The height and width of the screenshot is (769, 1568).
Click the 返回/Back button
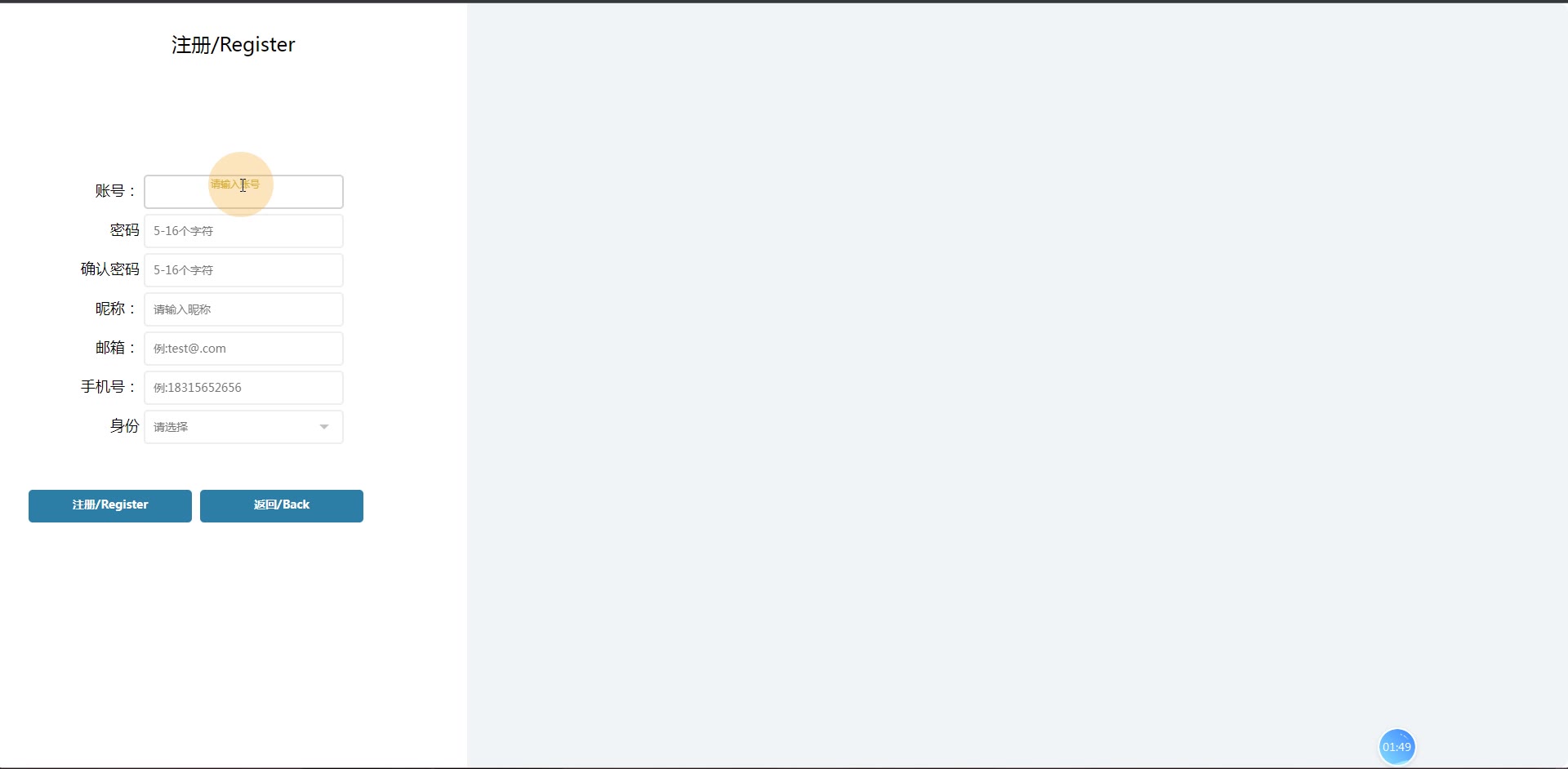(x=282, y=505)
